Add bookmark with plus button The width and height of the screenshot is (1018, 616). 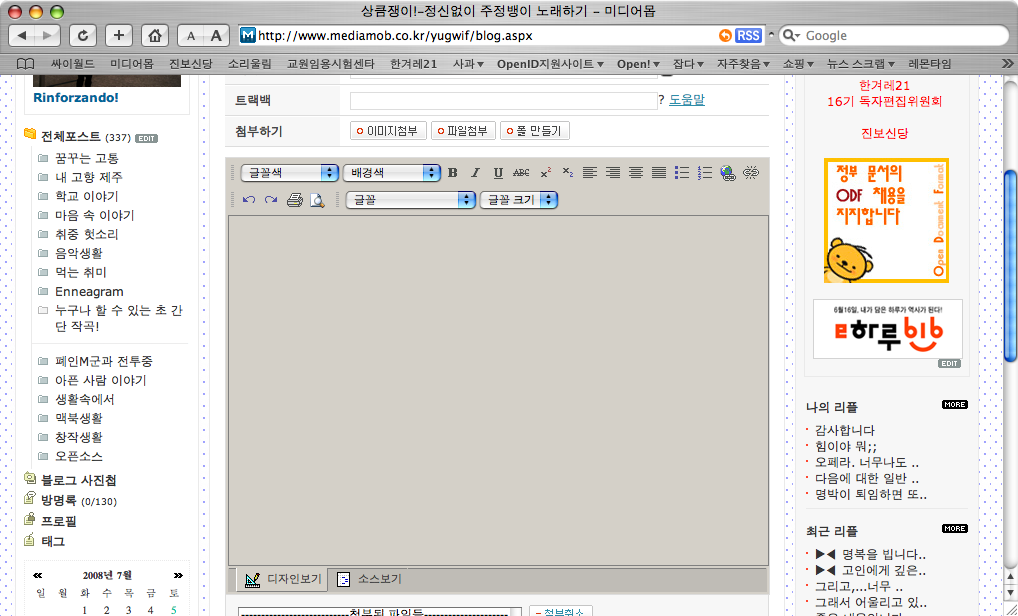coord(118,36)
